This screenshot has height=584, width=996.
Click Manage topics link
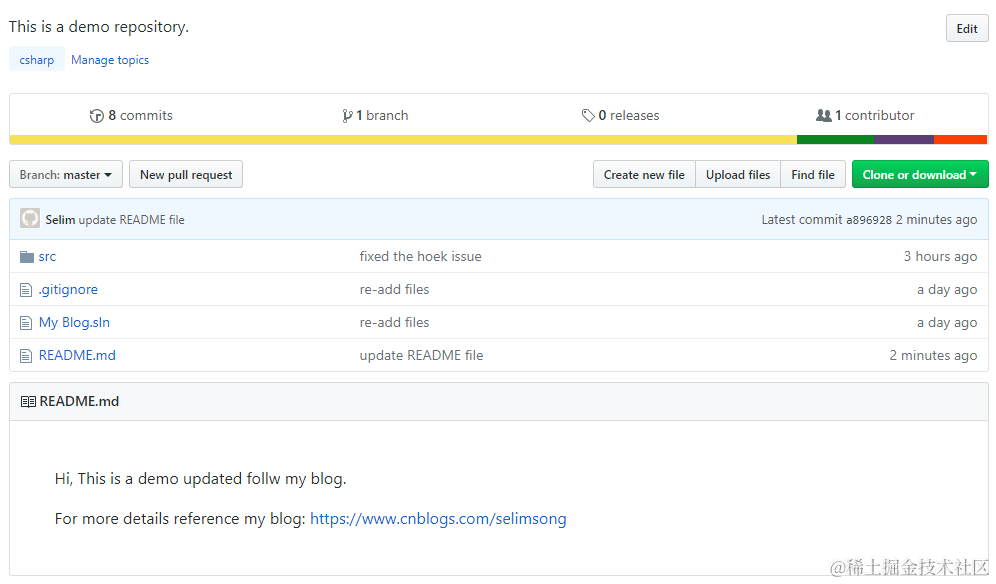pyautogui.click(x=110, y=60)
